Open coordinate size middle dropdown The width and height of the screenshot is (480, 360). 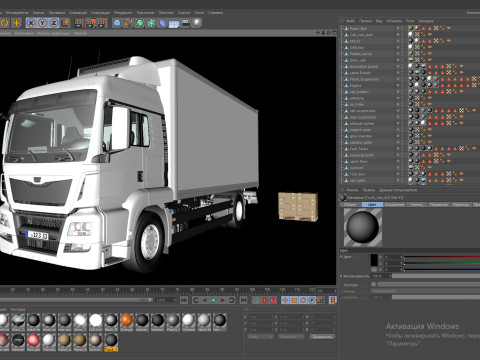[291, 337]
